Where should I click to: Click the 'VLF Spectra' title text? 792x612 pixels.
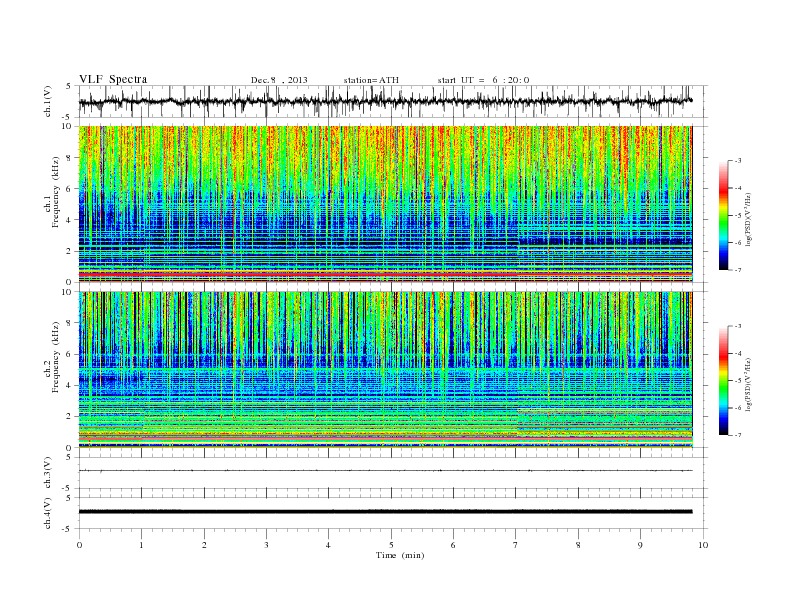point(113,79)
